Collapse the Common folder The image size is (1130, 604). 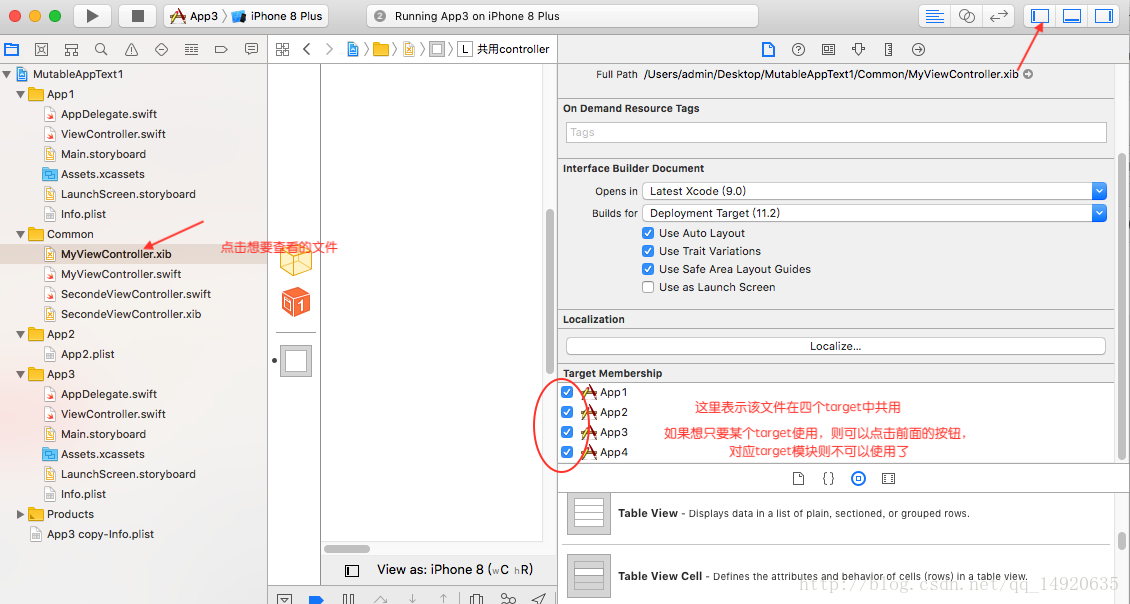[21, 234]
